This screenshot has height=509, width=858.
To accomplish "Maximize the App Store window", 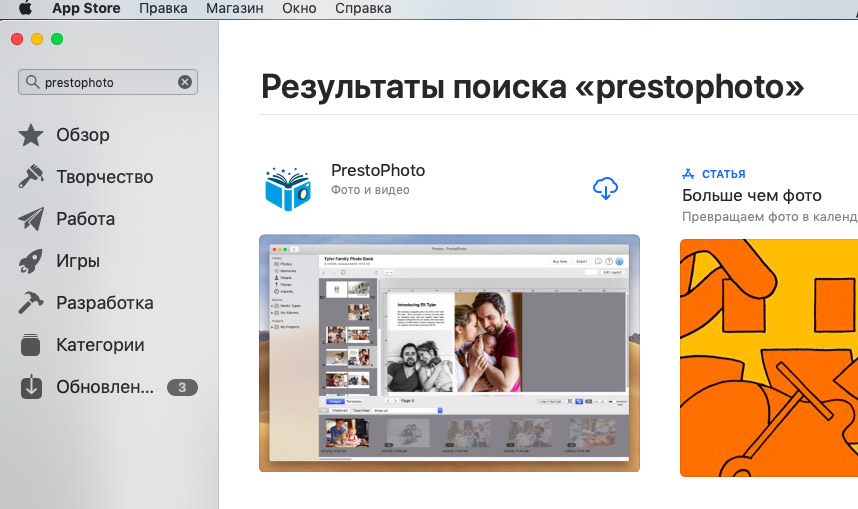I will click(x=57, y=39).
